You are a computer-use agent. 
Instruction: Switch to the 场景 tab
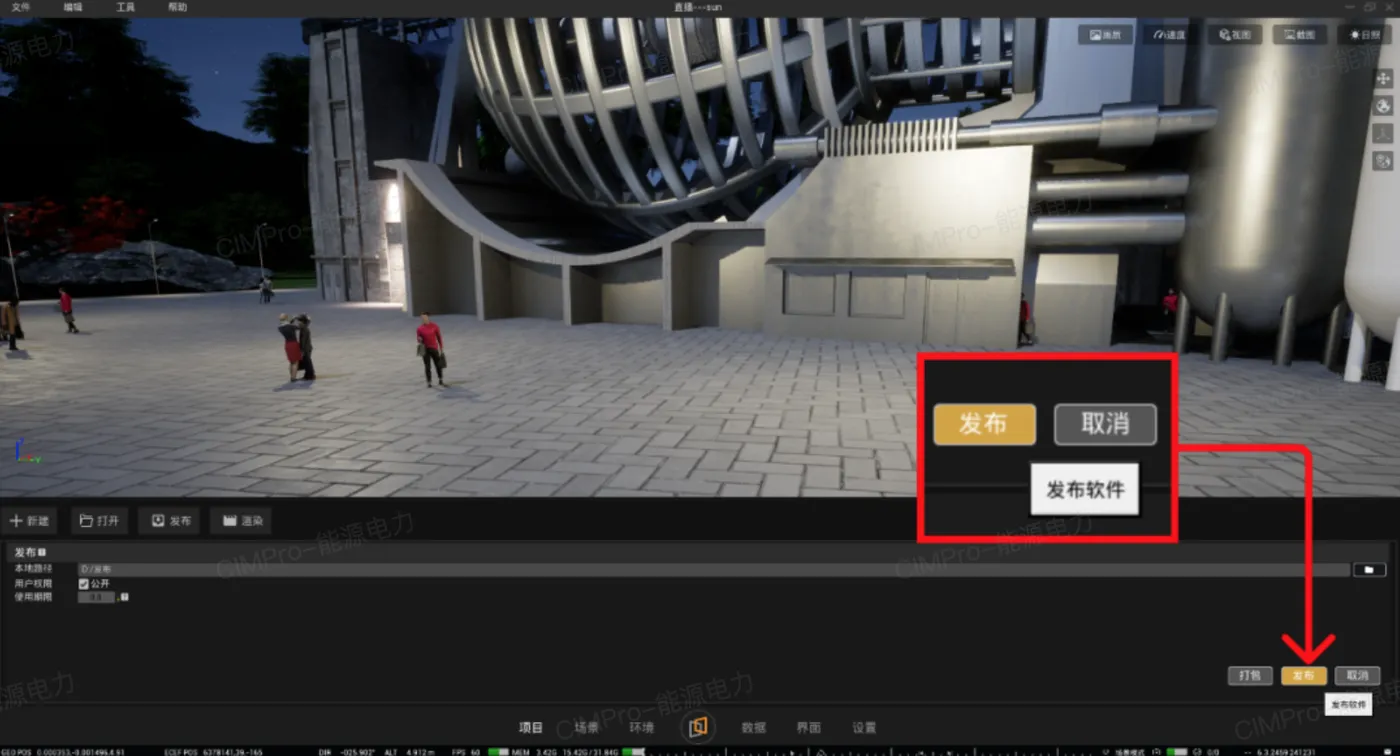coord(587,728)
